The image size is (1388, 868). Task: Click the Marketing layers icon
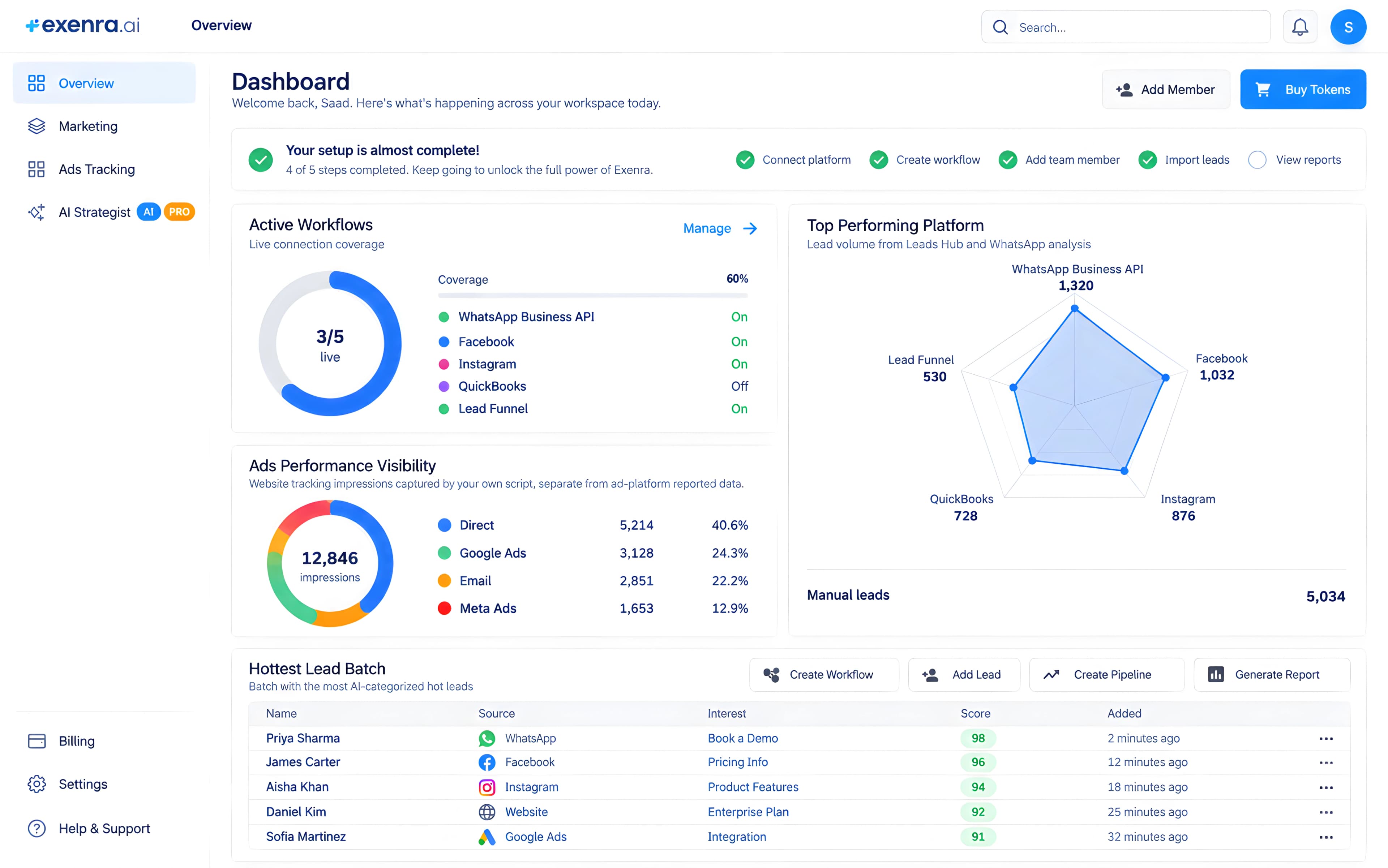[37, 126]
